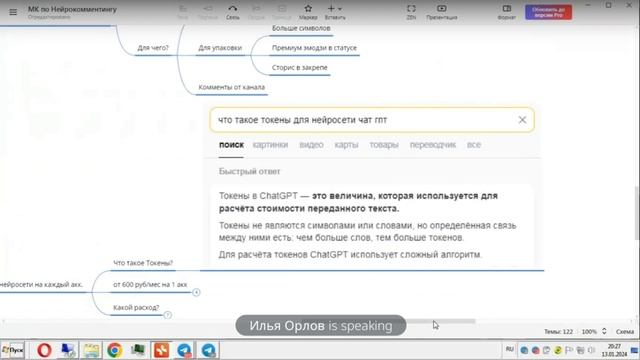Click the 'Темы: 122' status counter

pyautogui.click(x=558, y=331)
